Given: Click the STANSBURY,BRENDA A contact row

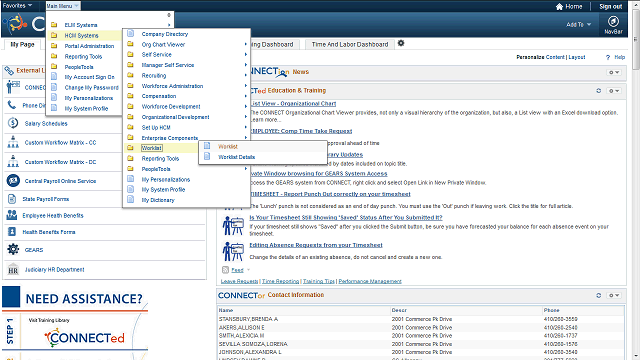Looking at the screenshot, I should (x=420, y=319).
